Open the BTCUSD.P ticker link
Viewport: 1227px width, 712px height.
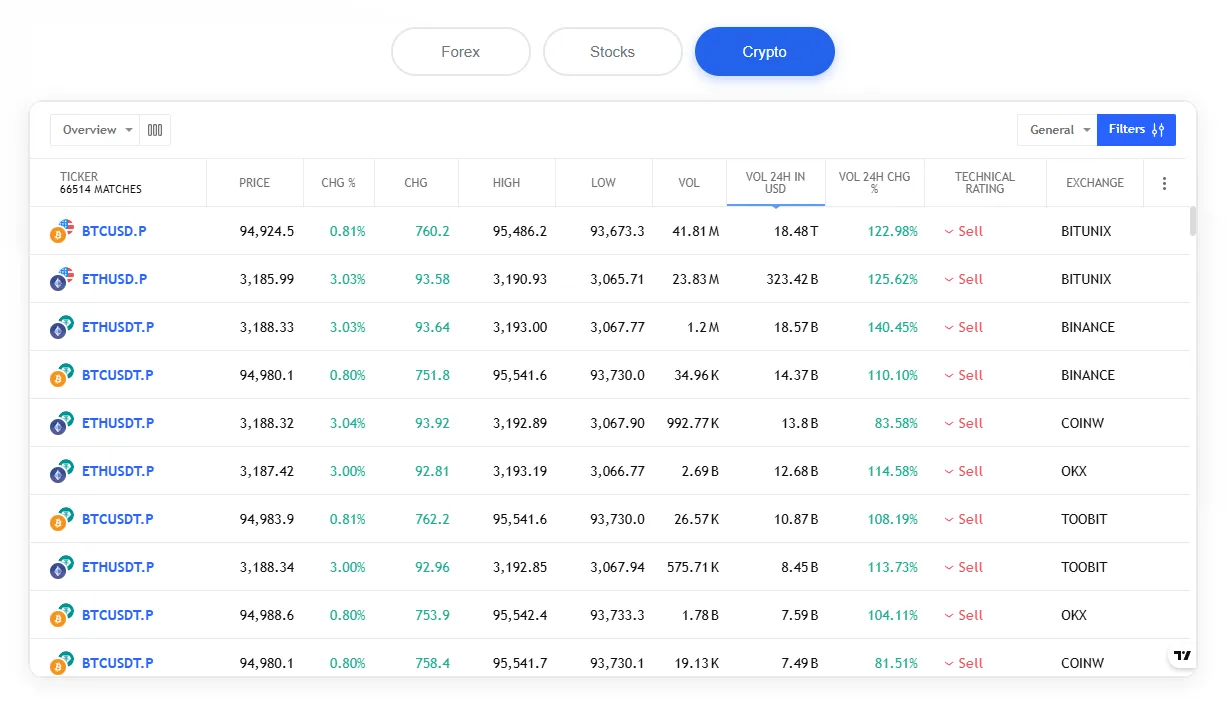tap(114, 231)
